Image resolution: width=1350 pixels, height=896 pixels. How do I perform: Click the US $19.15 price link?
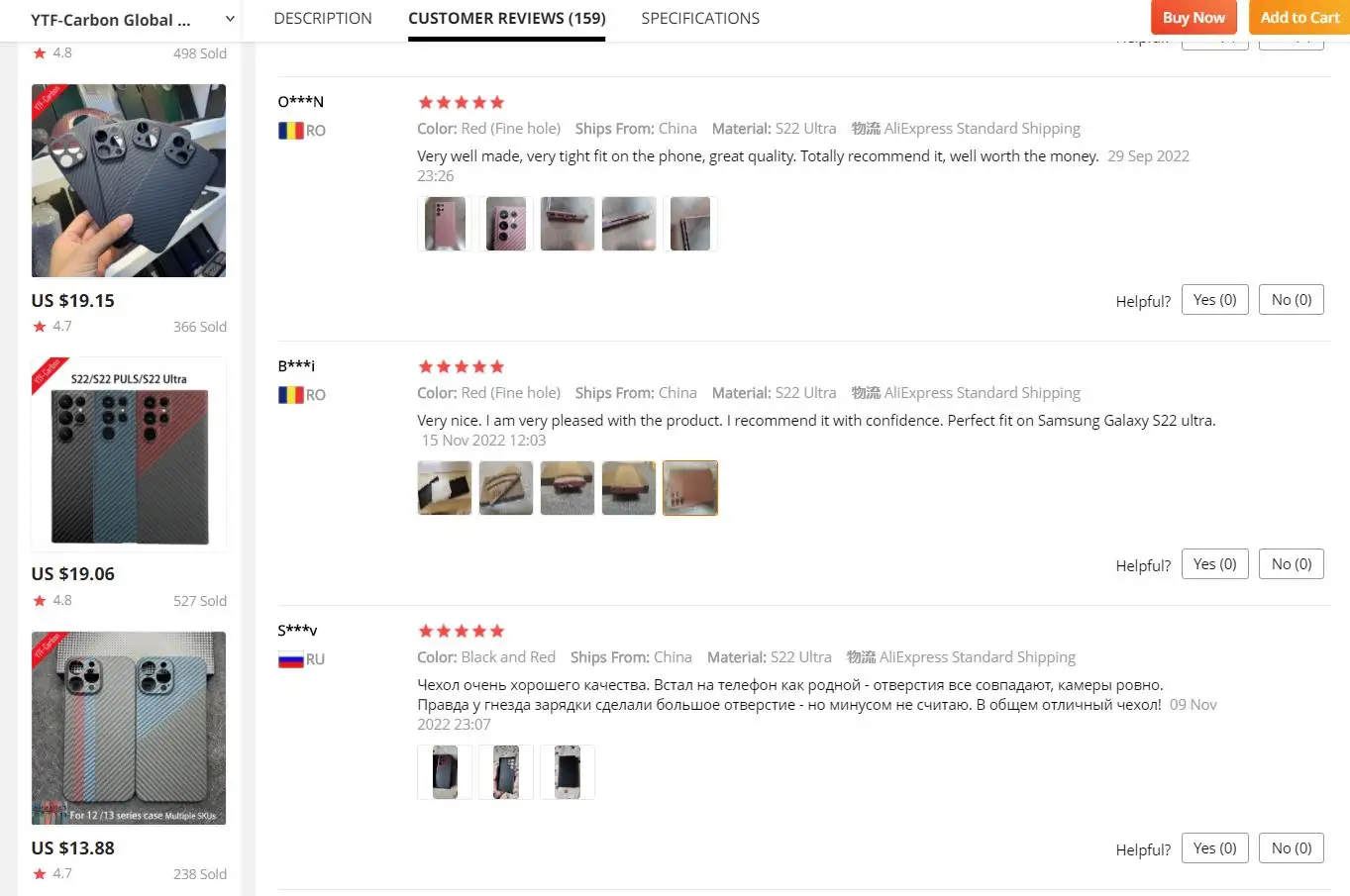[x=73, y=301]
